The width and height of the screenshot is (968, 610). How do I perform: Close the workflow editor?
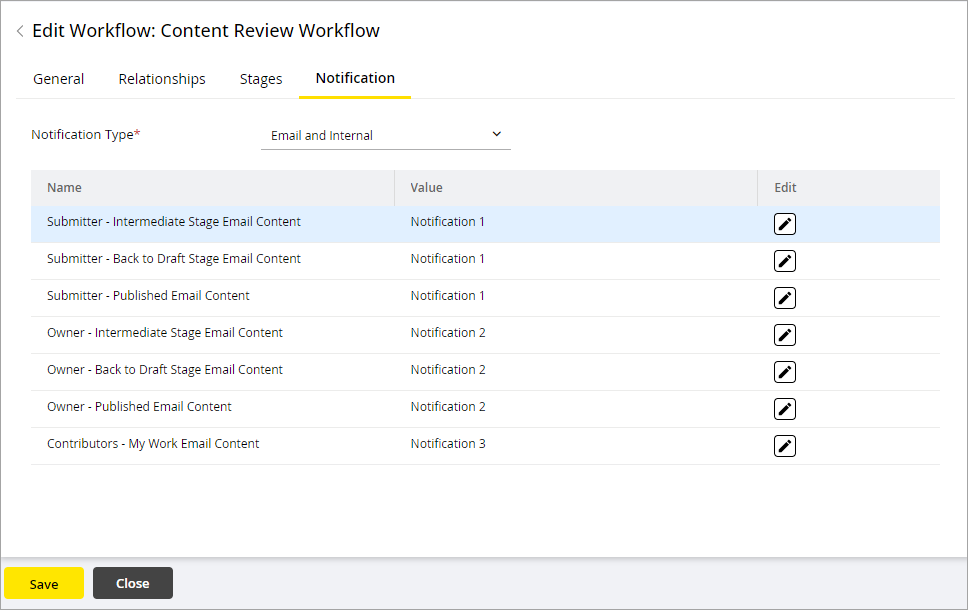pyautogui.click(x=132, y=583)
